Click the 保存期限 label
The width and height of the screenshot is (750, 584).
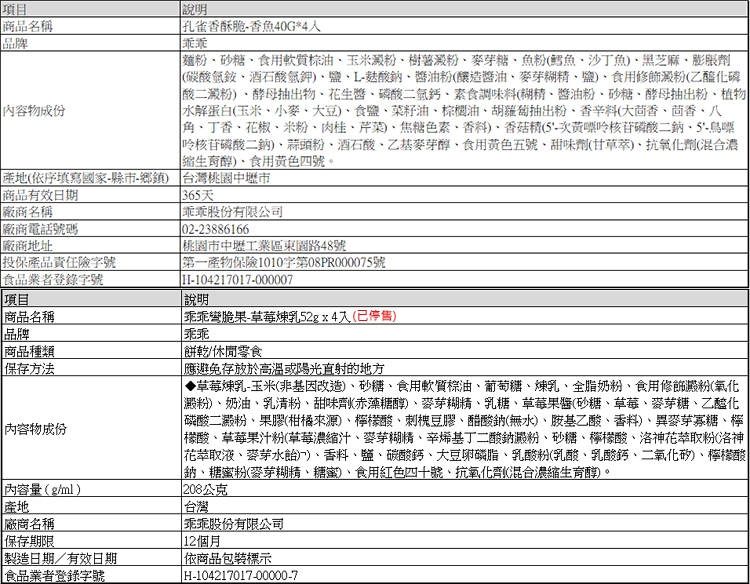[29, 541]
